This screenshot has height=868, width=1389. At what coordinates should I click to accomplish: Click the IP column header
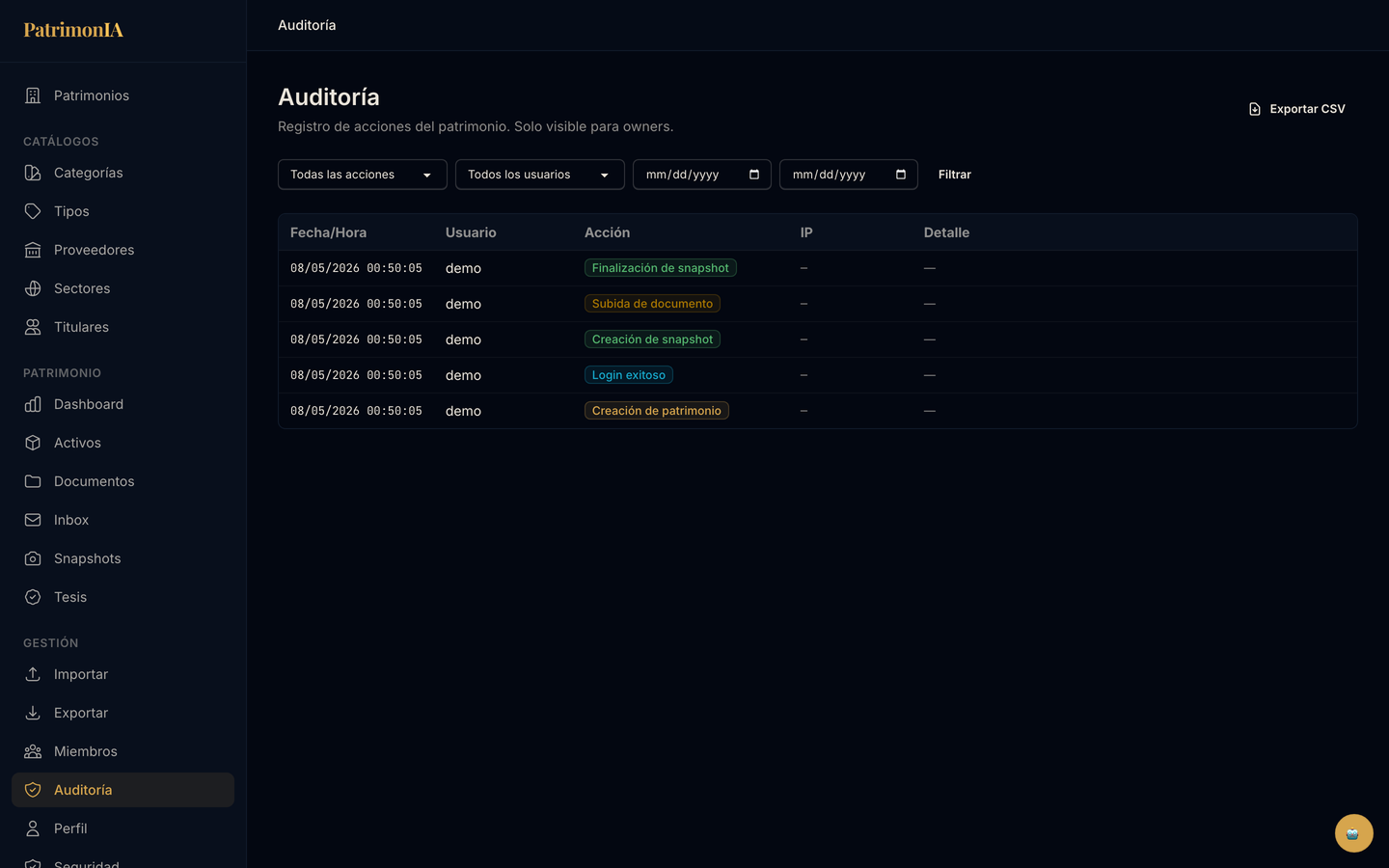[x=806, y=232]
